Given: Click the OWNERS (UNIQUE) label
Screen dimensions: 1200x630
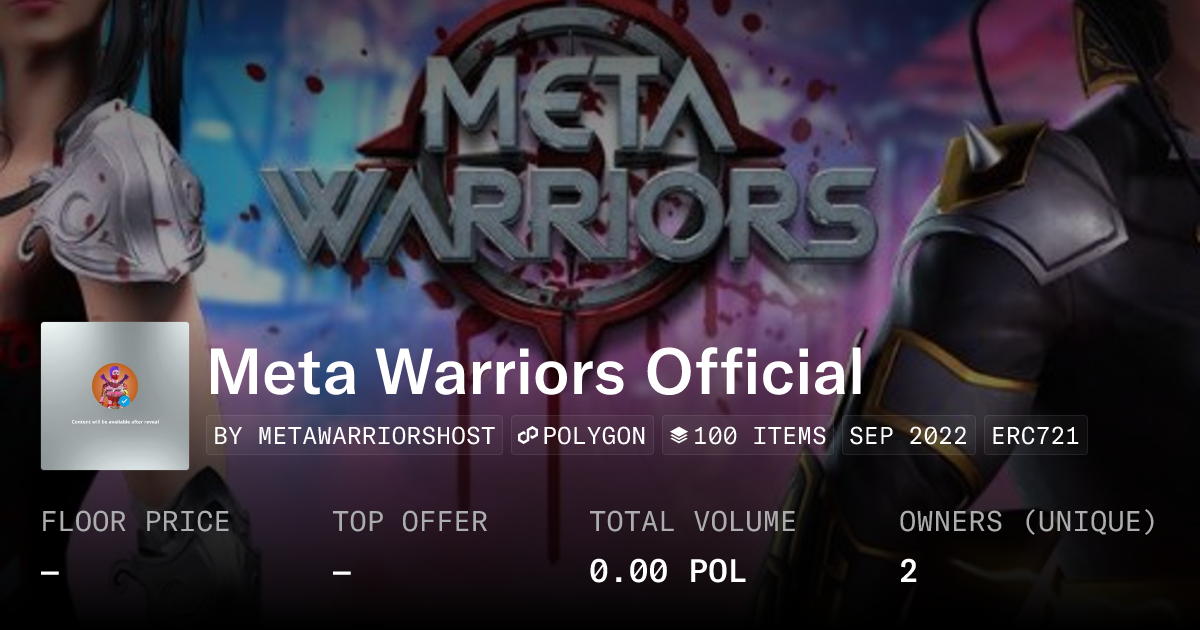Looking at the screenshot, I should pyautogui.click(x=1028, y=521).
